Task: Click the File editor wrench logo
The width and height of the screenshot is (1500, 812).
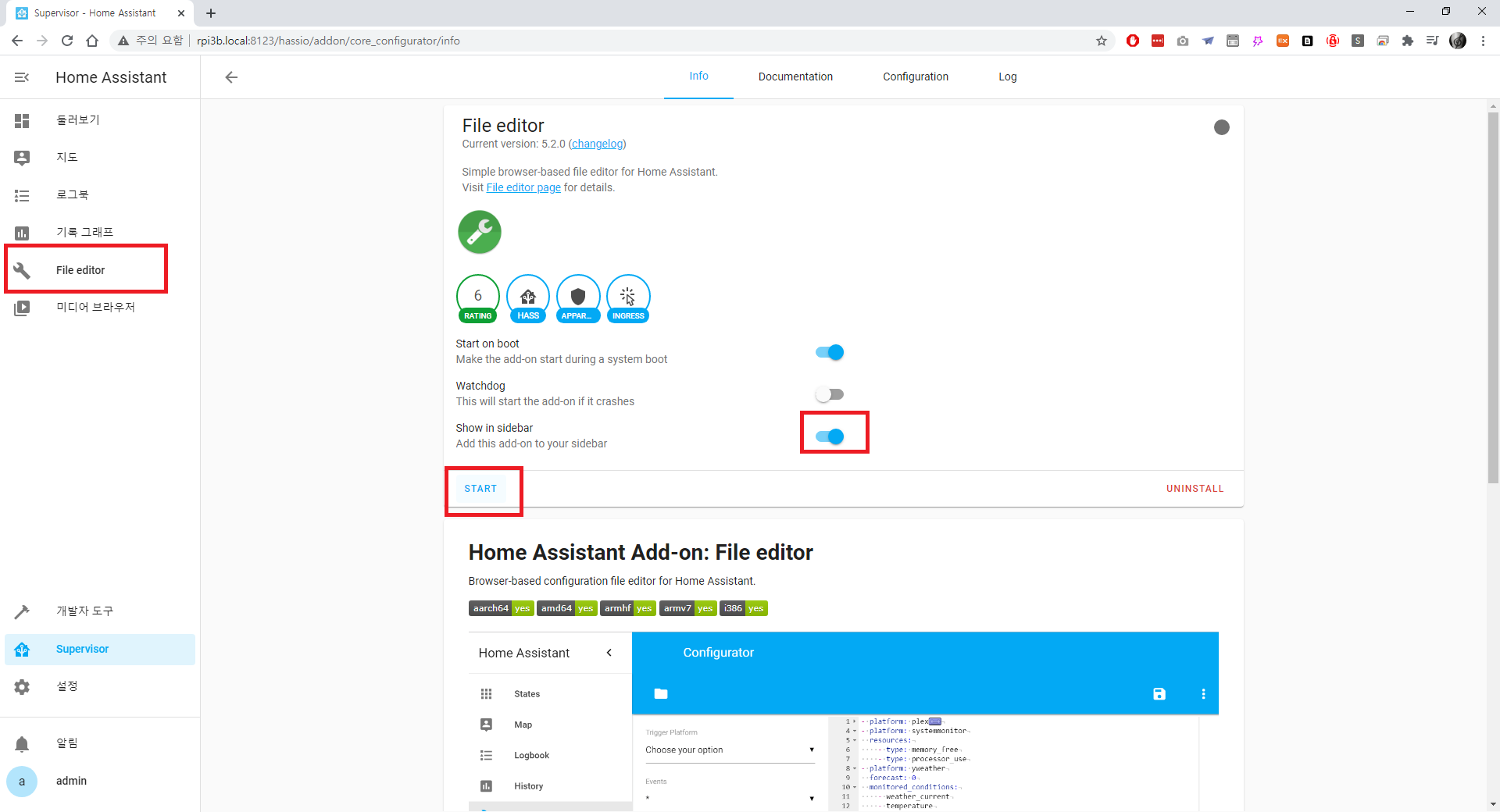Action: 480,232
